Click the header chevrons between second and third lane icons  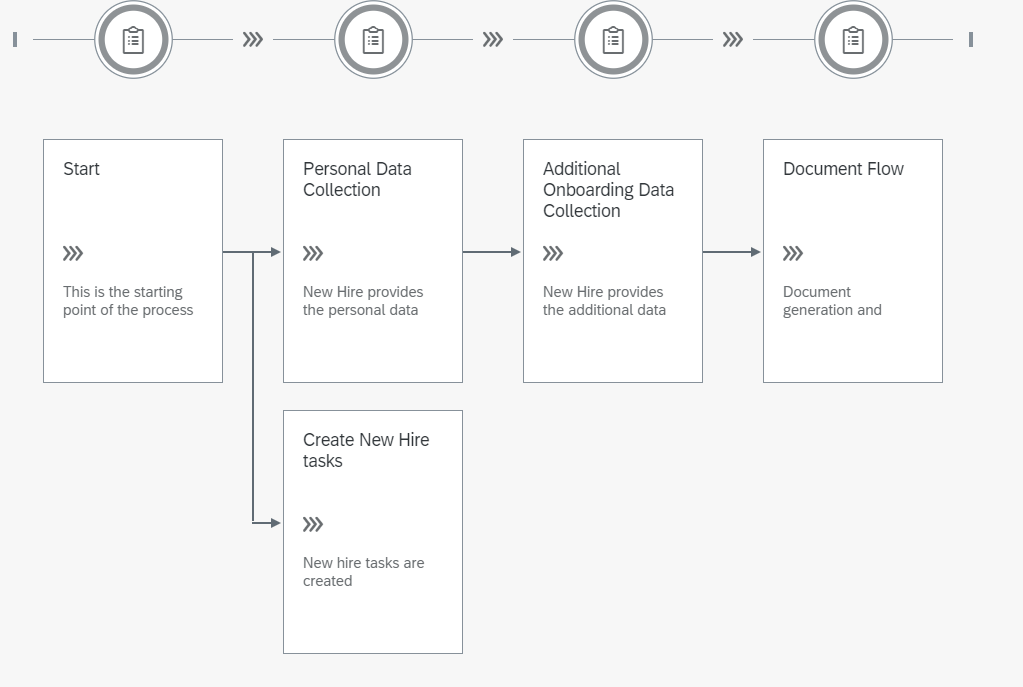[x=493, y=40]
